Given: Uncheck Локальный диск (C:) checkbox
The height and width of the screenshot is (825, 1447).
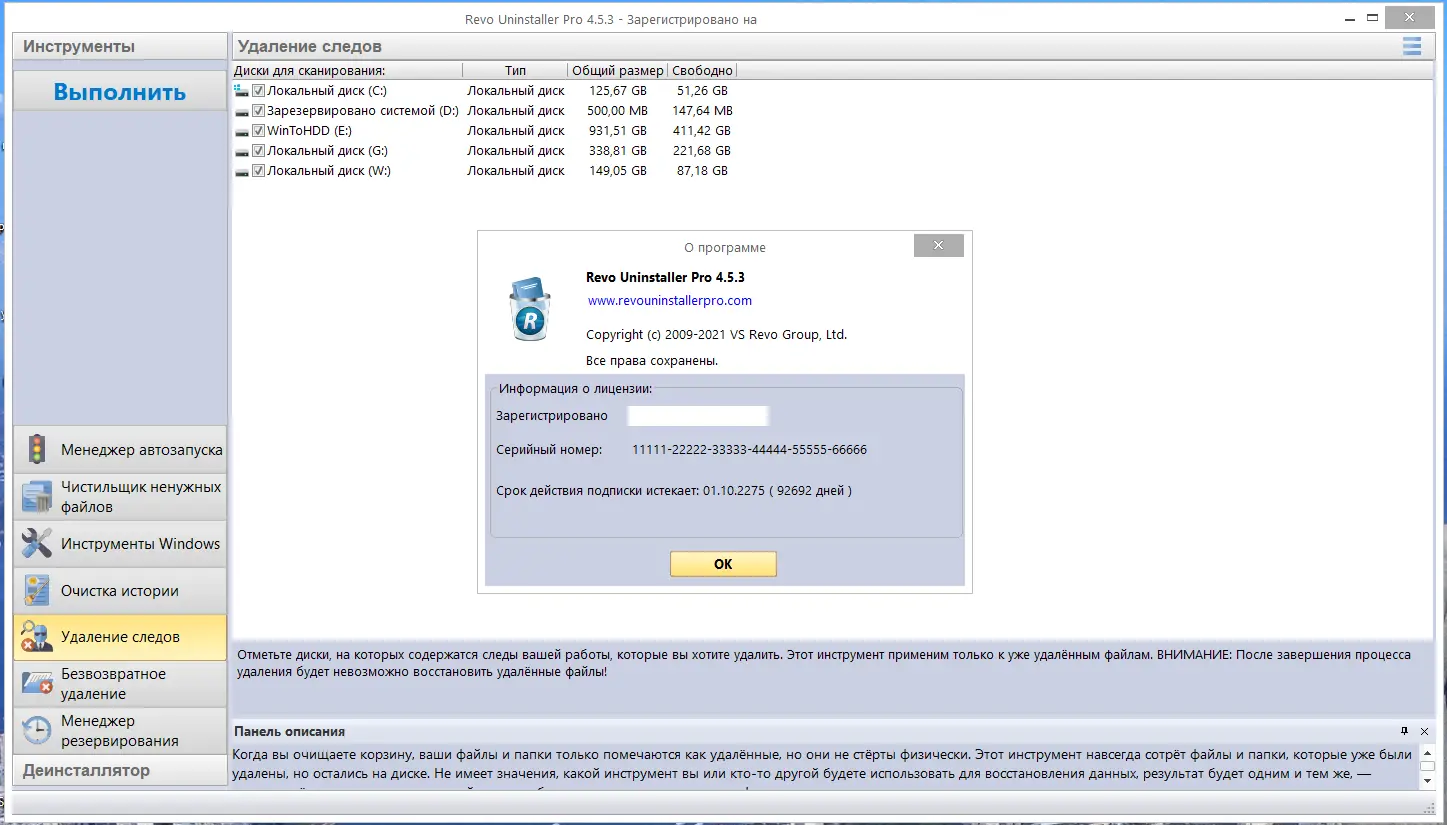Looking at the screenshot, I should pyautogui.click(x=258, y=91).
